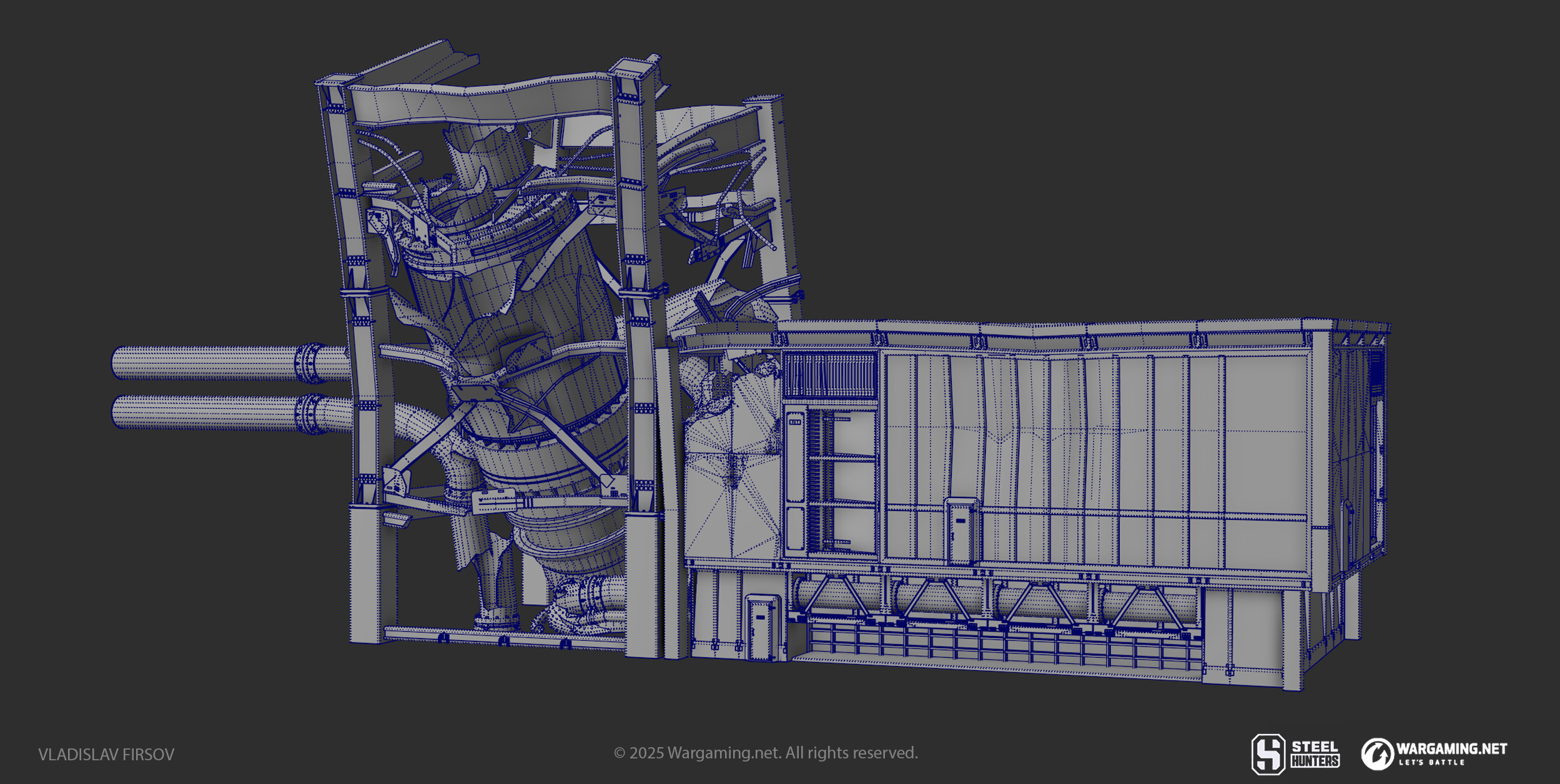Click the small door on building wall

[x=960, y=532]
